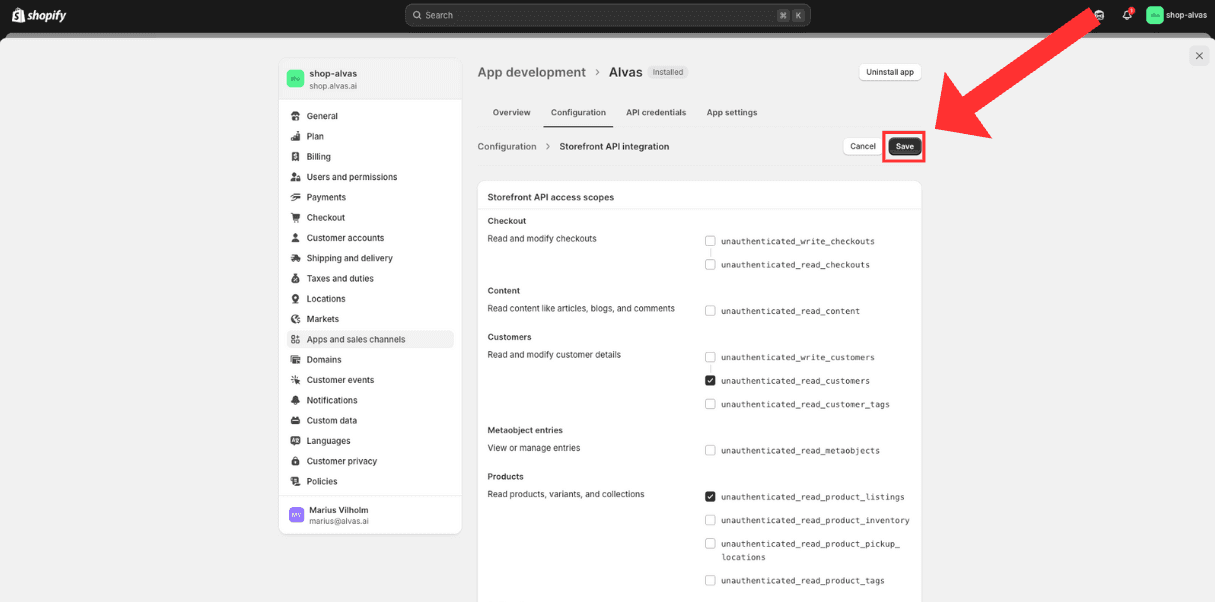
Task: Click the Installed status badge
Action: pos(668,72)
